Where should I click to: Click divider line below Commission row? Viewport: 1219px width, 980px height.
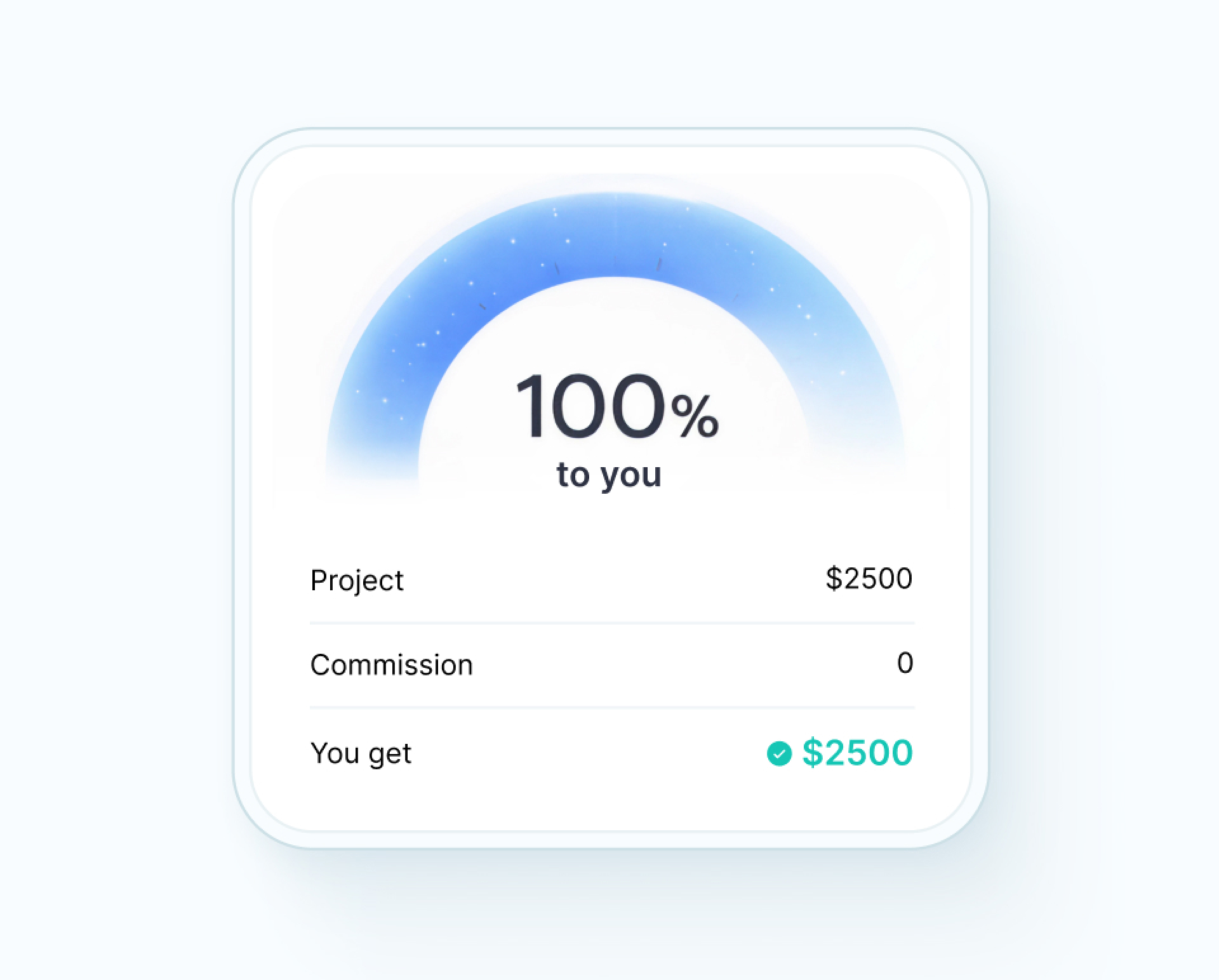[612, 707]
